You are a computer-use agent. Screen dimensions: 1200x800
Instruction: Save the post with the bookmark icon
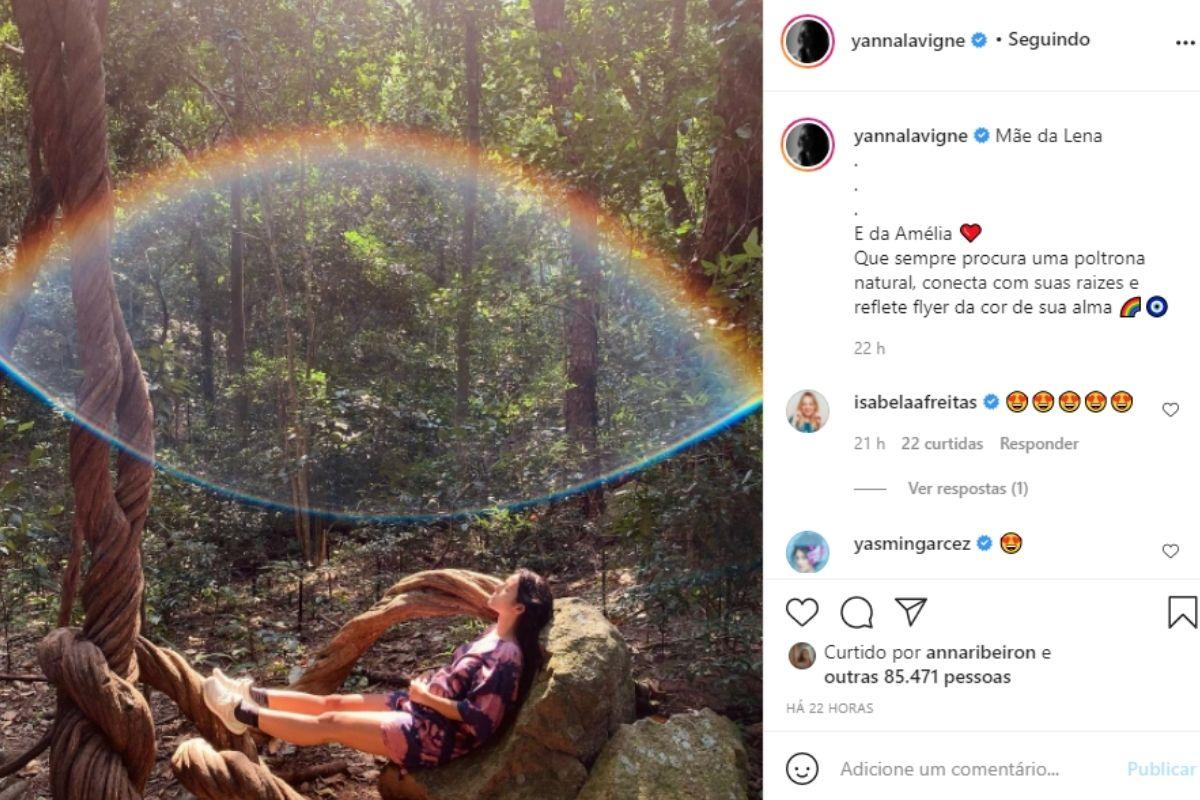click(x=1182, y=612)
